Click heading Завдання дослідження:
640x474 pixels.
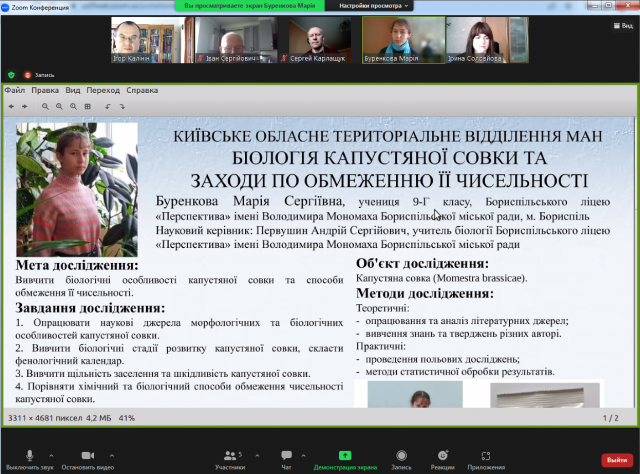click(x=90, y=307)
